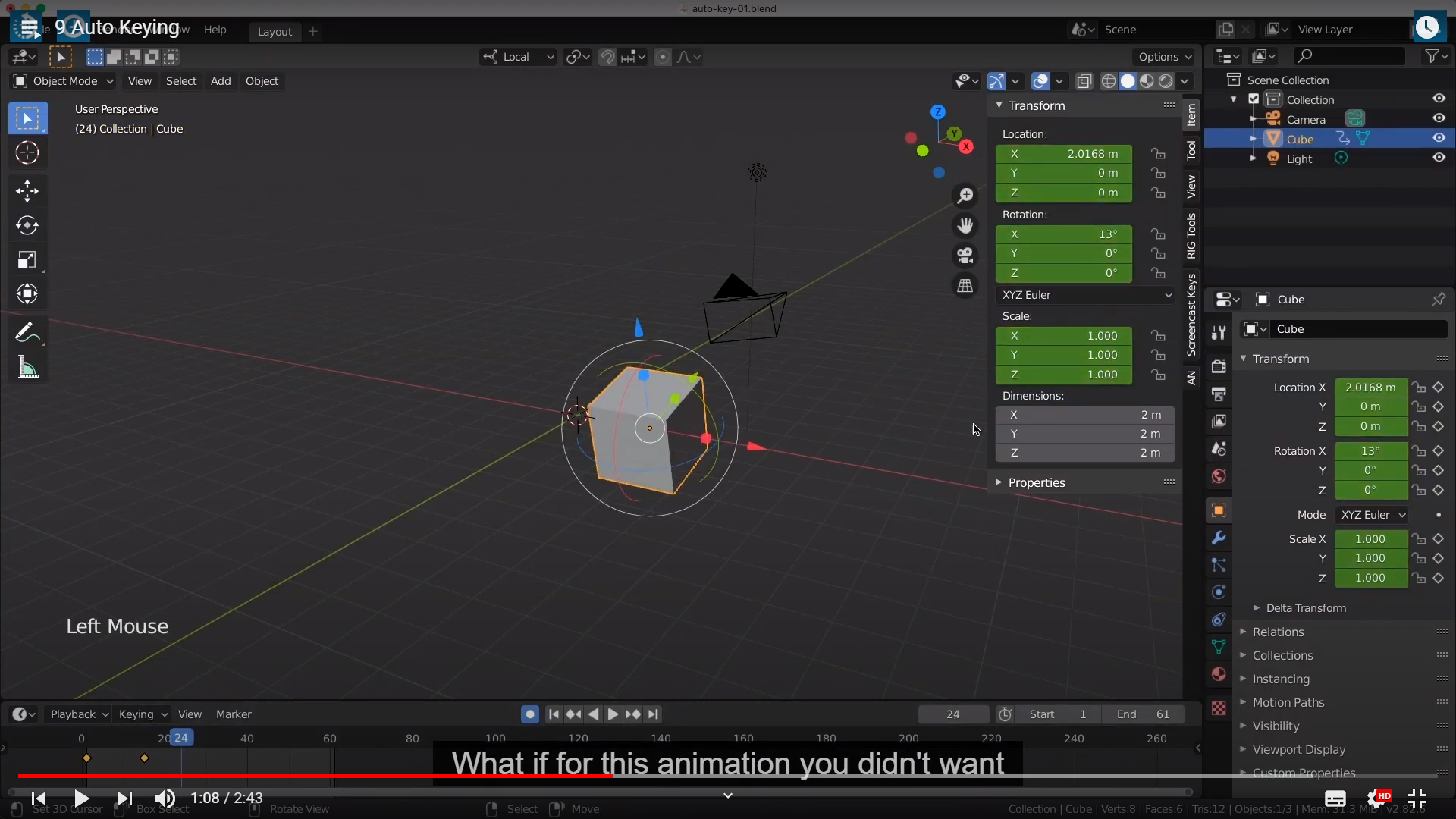1456x819 pixels.
Task: Click the End frame field
Action: click(1144, 714)
